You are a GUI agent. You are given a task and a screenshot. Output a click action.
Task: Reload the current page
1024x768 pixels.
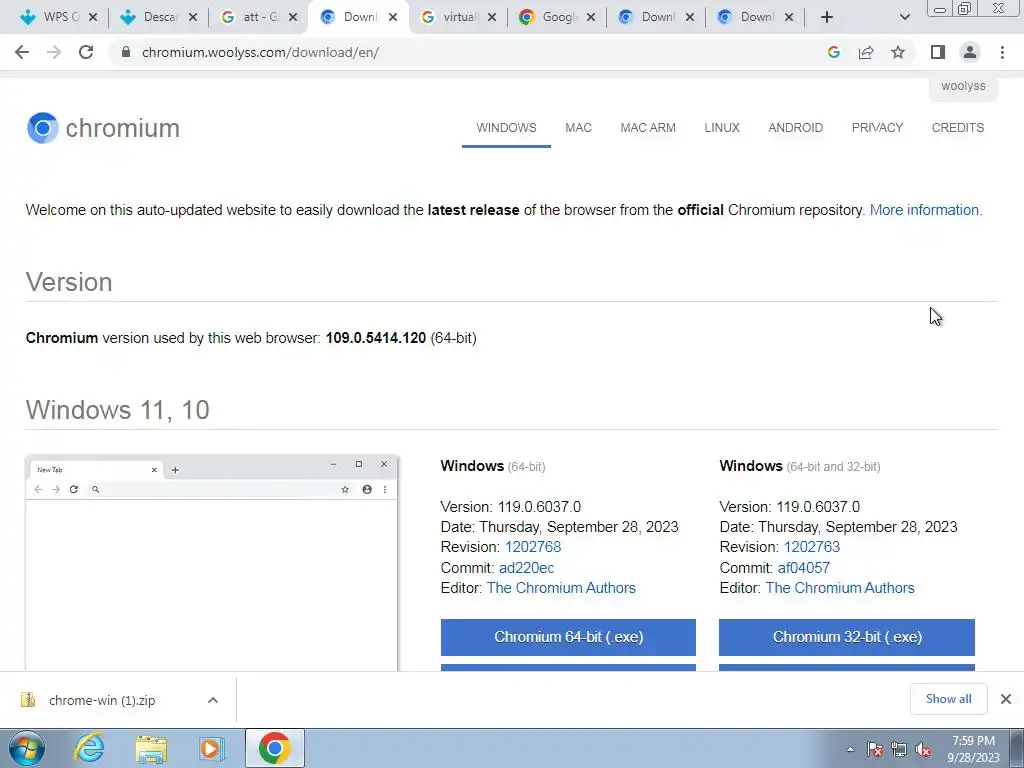86,52
